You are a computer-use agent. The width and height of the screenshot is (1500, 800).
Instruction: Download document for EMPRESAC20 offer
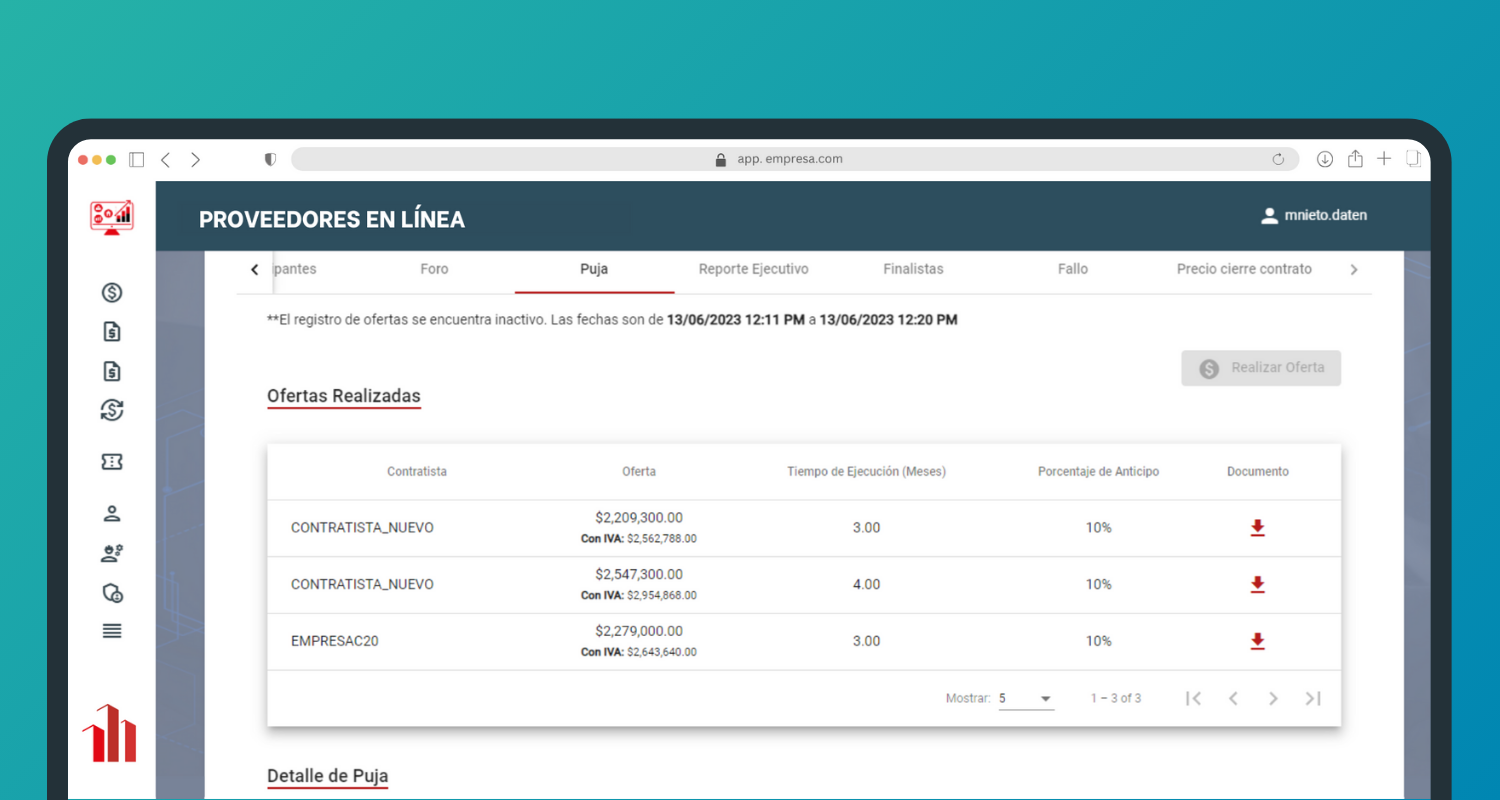point(1257,641)
